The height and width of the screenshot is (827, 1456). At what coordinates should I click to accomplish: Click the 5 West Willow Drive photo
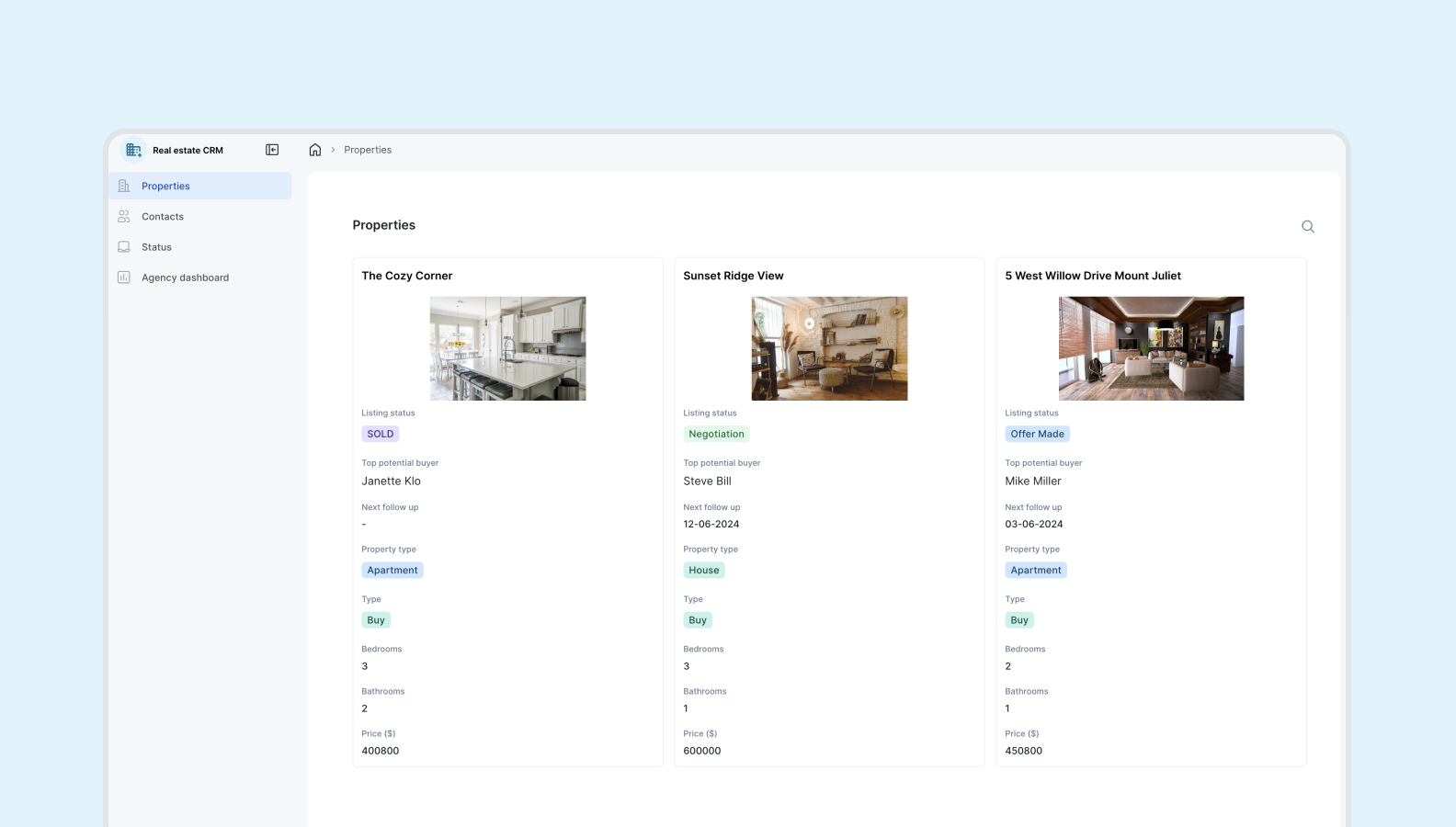(1152, 348)
